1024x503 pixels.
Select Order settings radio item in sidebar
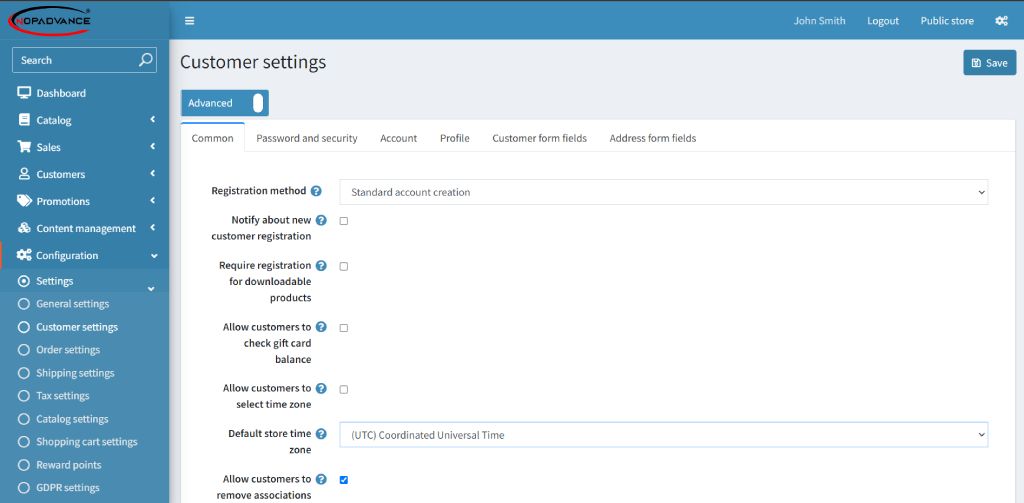coord(59,350)
